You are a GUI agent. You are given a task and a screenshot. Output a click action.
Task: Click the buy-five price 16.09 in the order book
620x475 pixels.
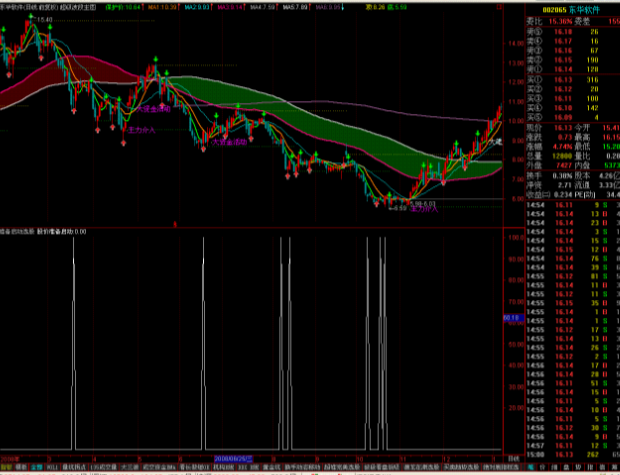[563, 117]
